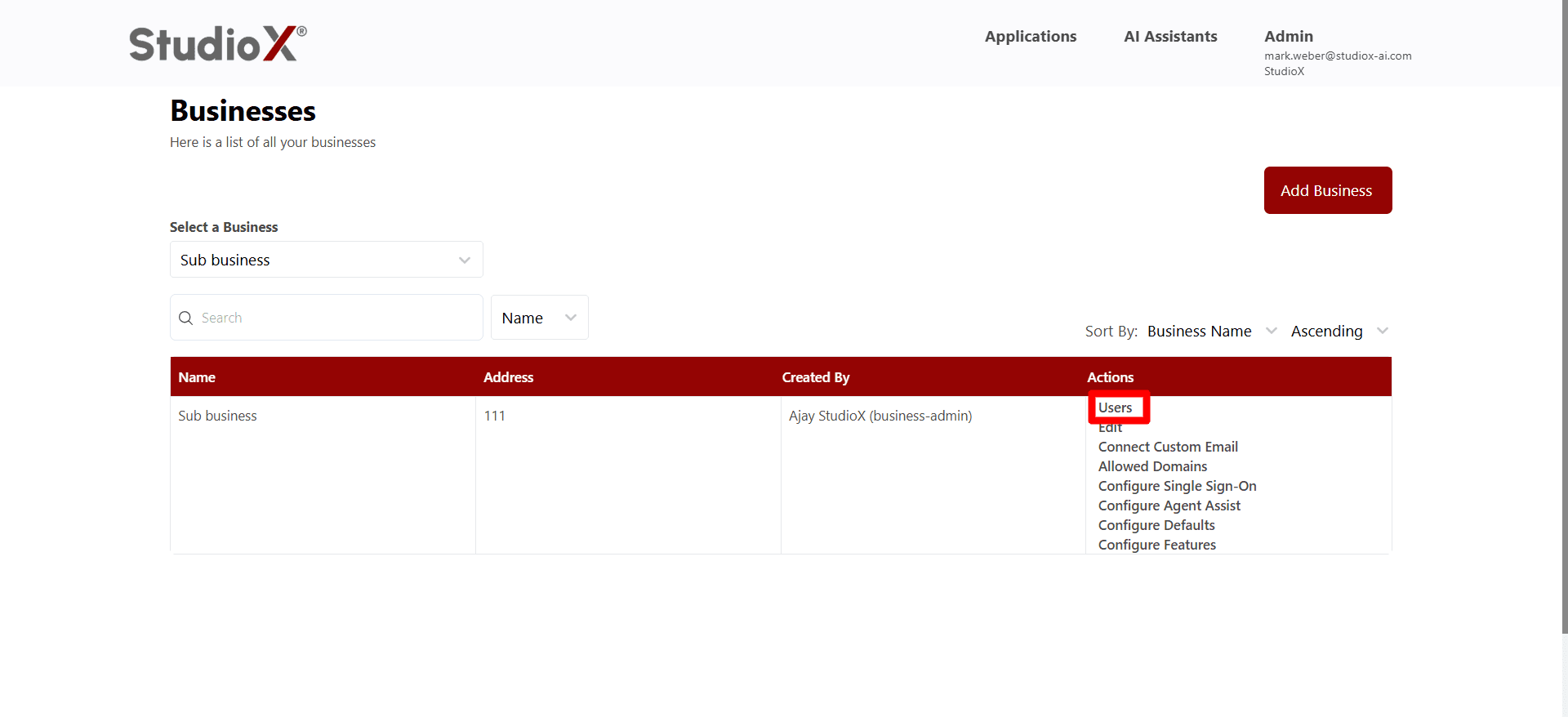Select Configure Defaults action
This screenshot has width=1568, height=717.
pyautogui.click(x=1156, y=525)
